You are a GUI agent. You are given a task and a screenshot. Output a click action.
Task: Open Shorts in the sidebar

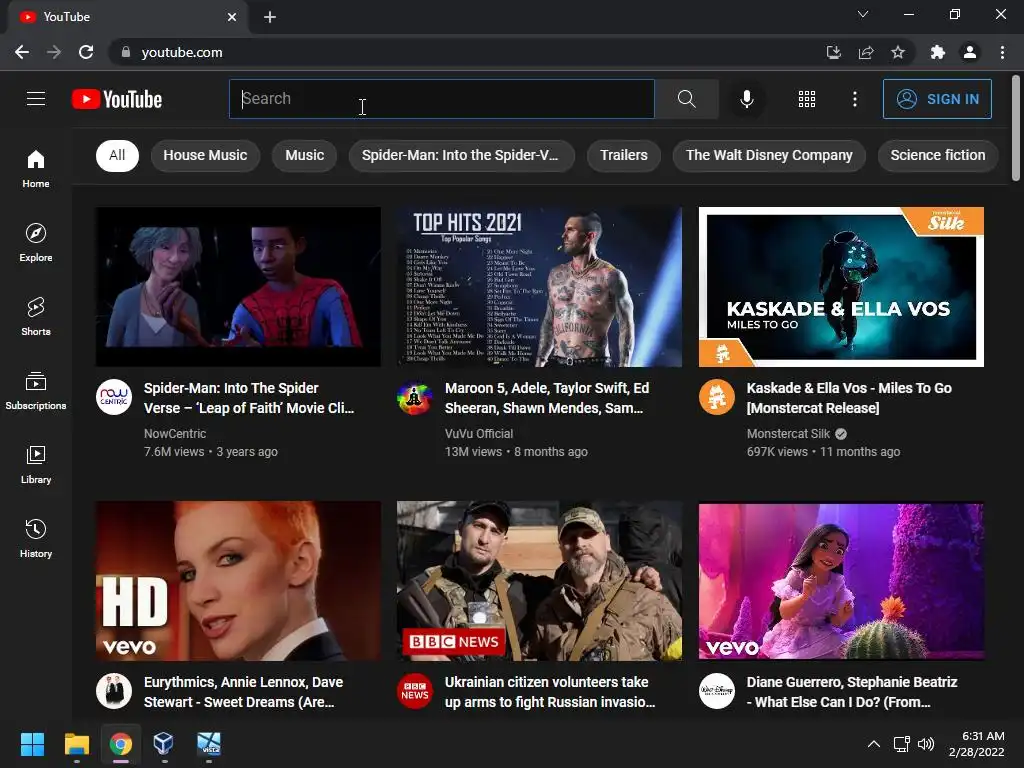(36, 317)
